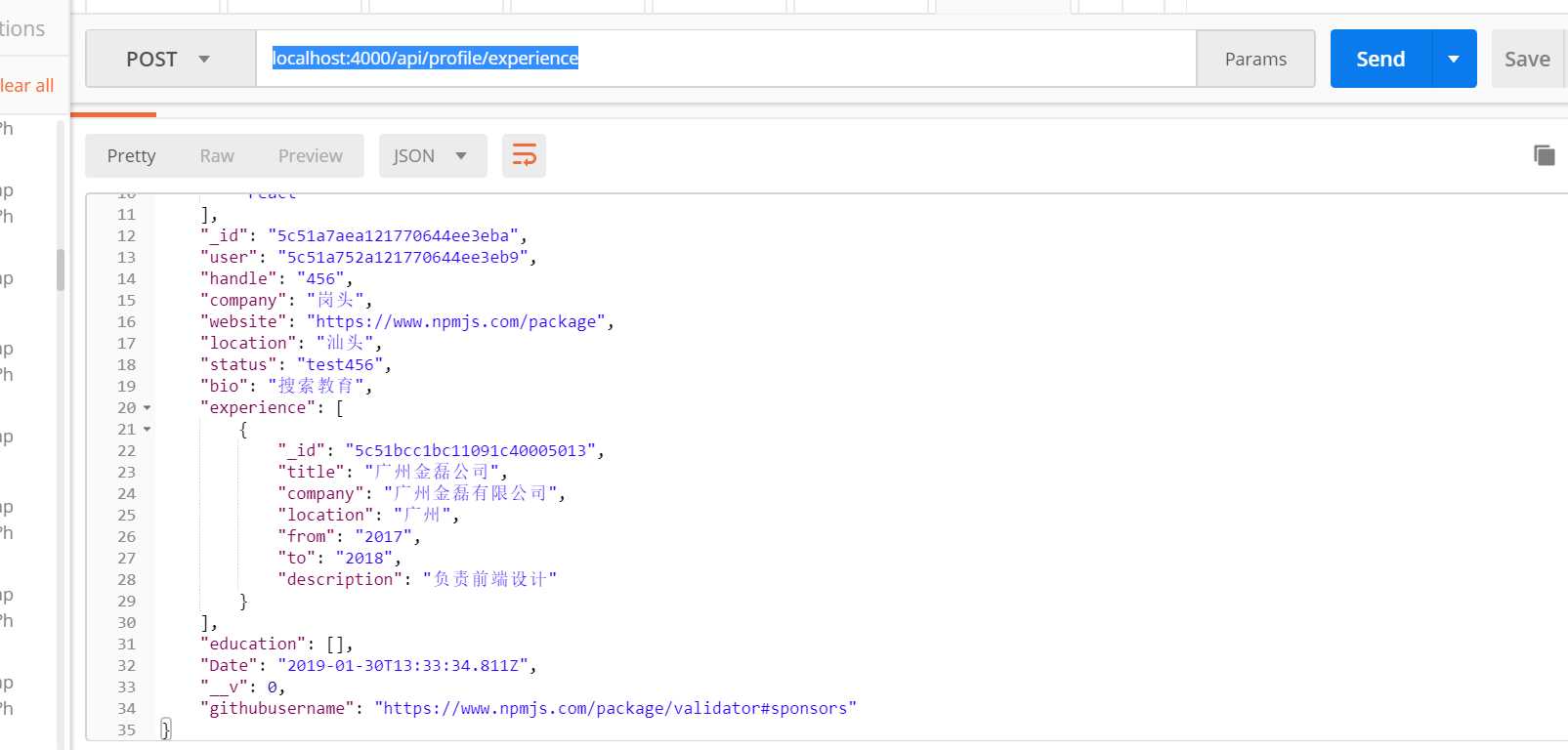
Task: Click the description value 负责前端设计
Action: tap(489, 580)
